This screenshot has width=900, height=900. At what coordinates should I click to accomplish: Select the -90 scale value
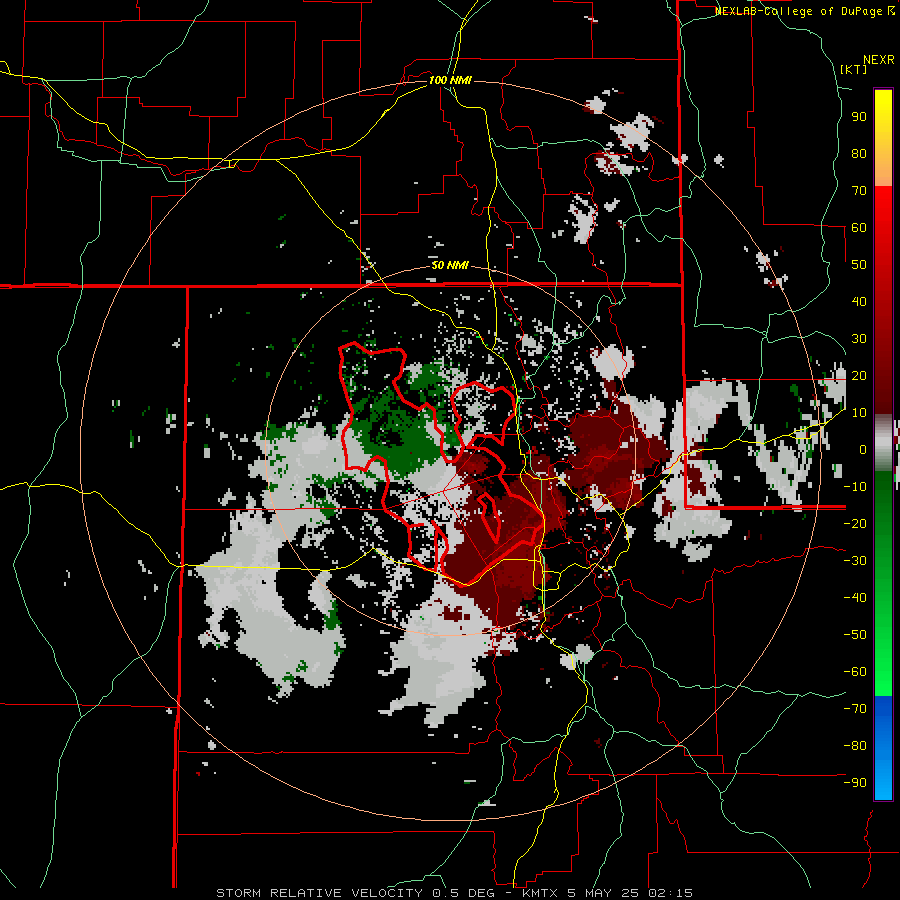pos(855,783)
